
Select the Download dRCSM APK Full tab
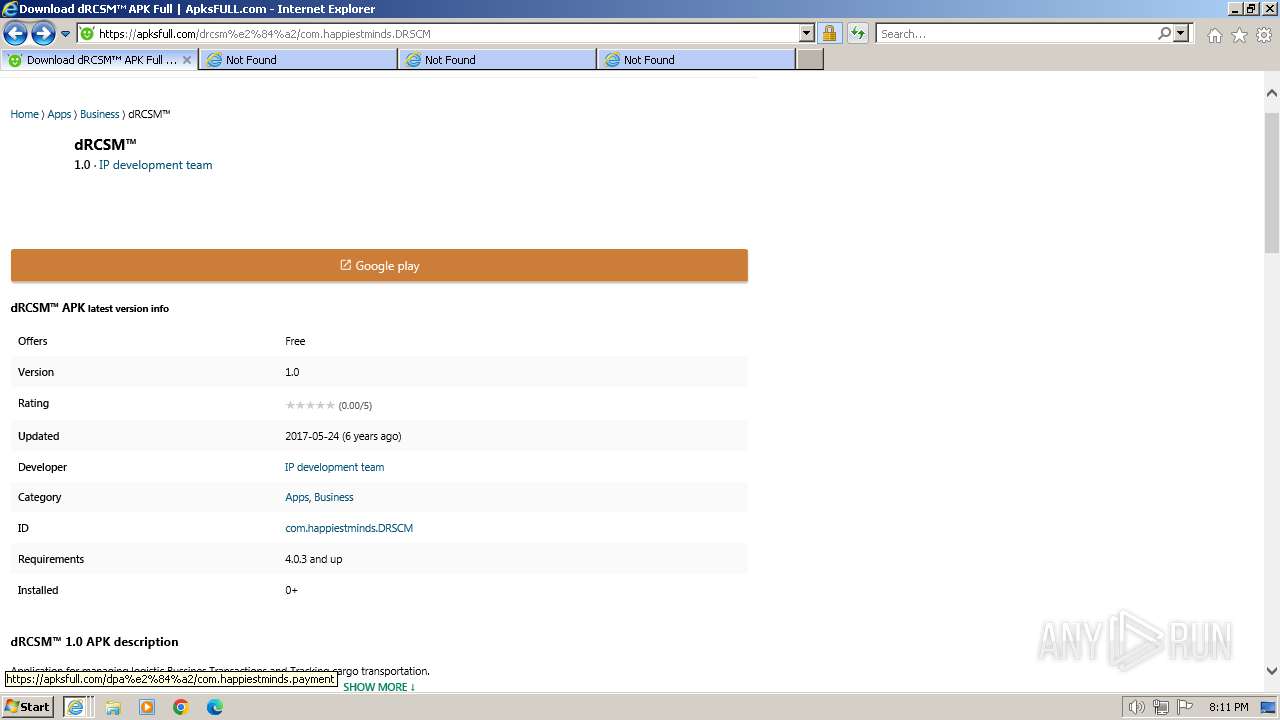[x=99, y=60]
